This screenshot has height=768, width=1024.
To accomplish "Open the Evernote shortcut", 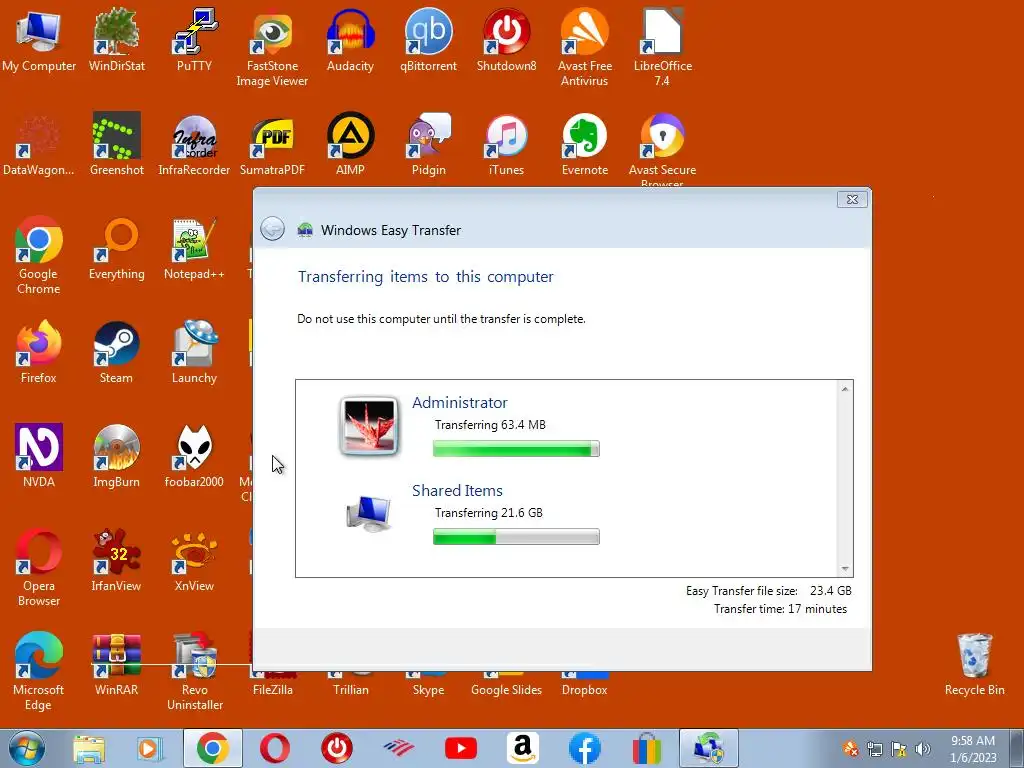I will click(584, 144).
